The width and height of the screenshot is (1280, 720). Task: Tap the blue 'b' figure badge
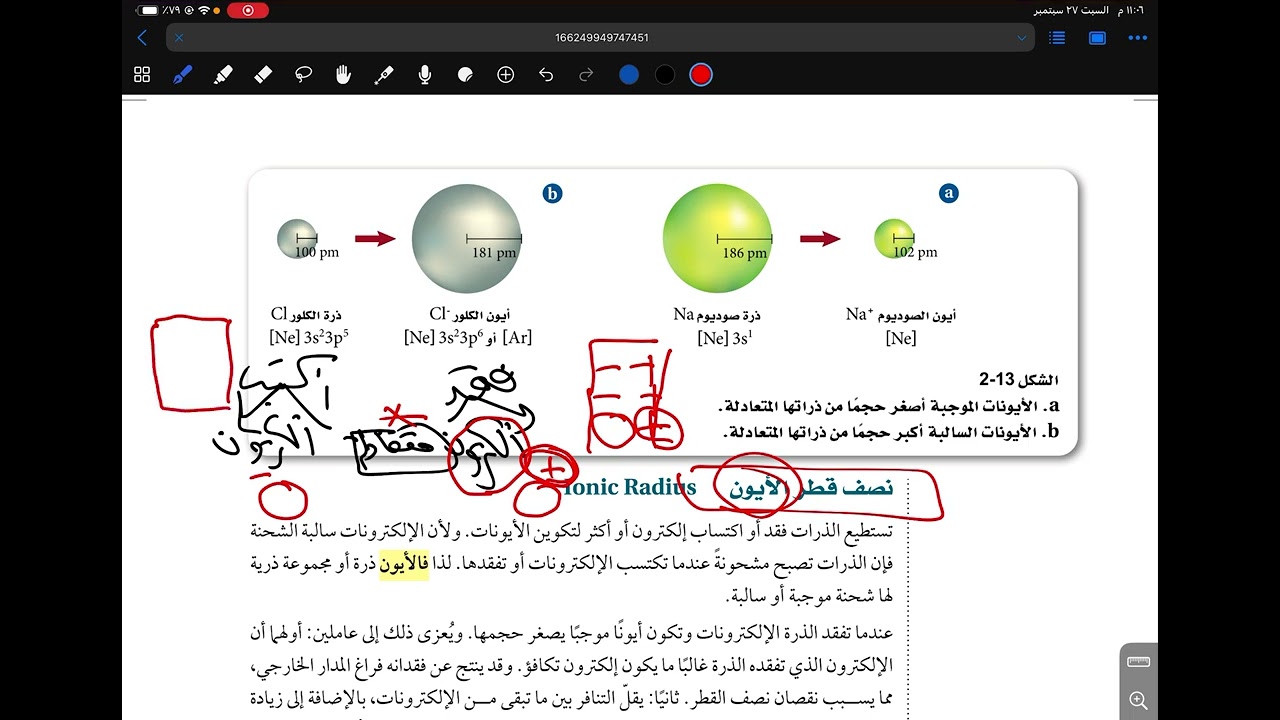coord(552,194)
